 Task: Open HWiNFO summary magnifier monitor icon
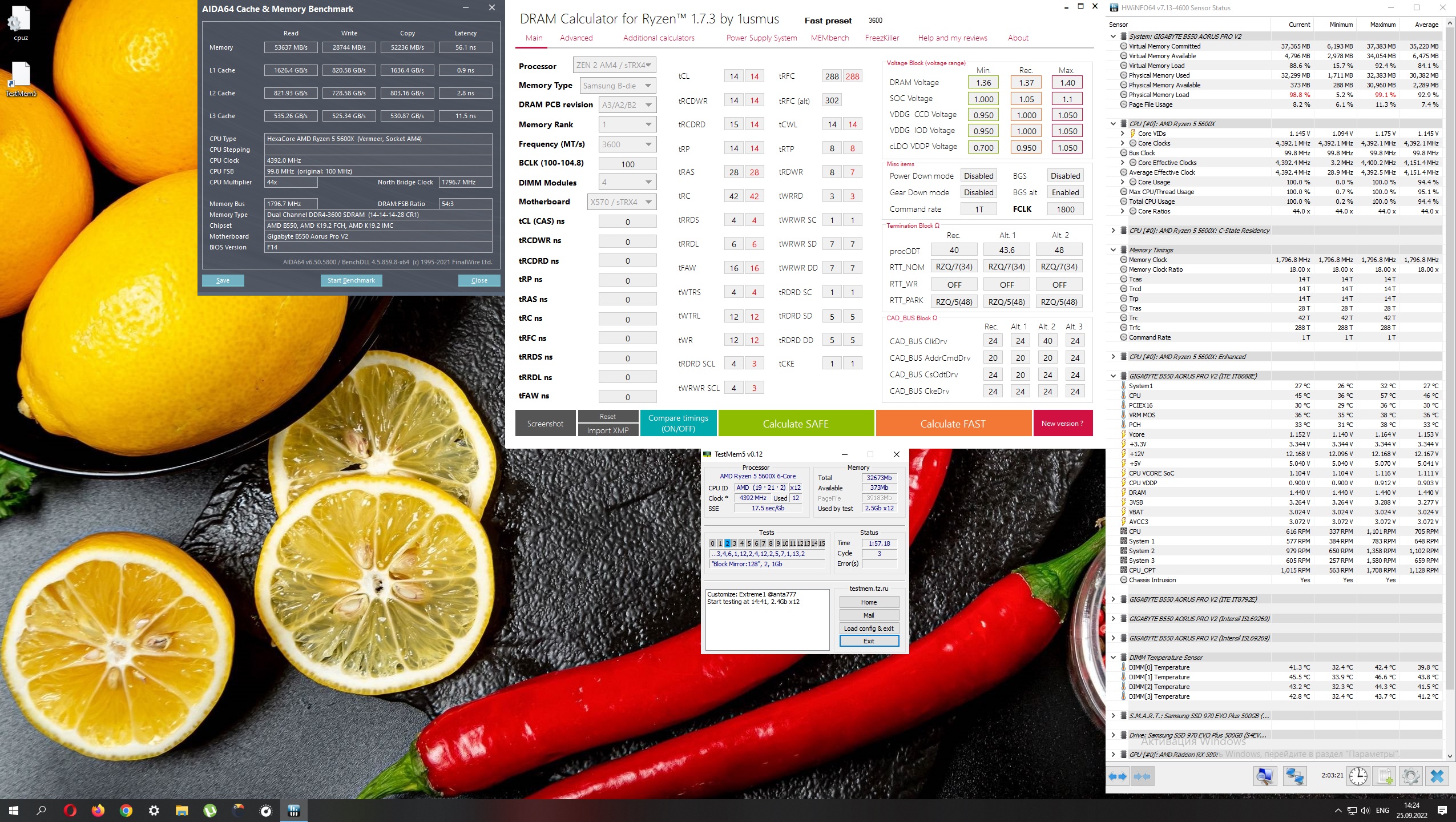(x=1265, y=776)
